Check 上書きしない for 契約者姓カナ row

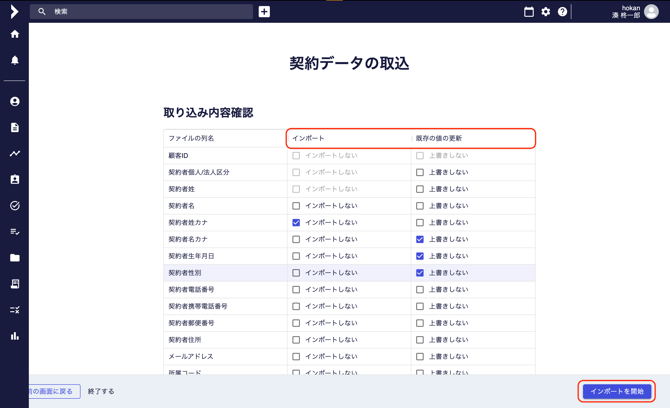(420, 223)
